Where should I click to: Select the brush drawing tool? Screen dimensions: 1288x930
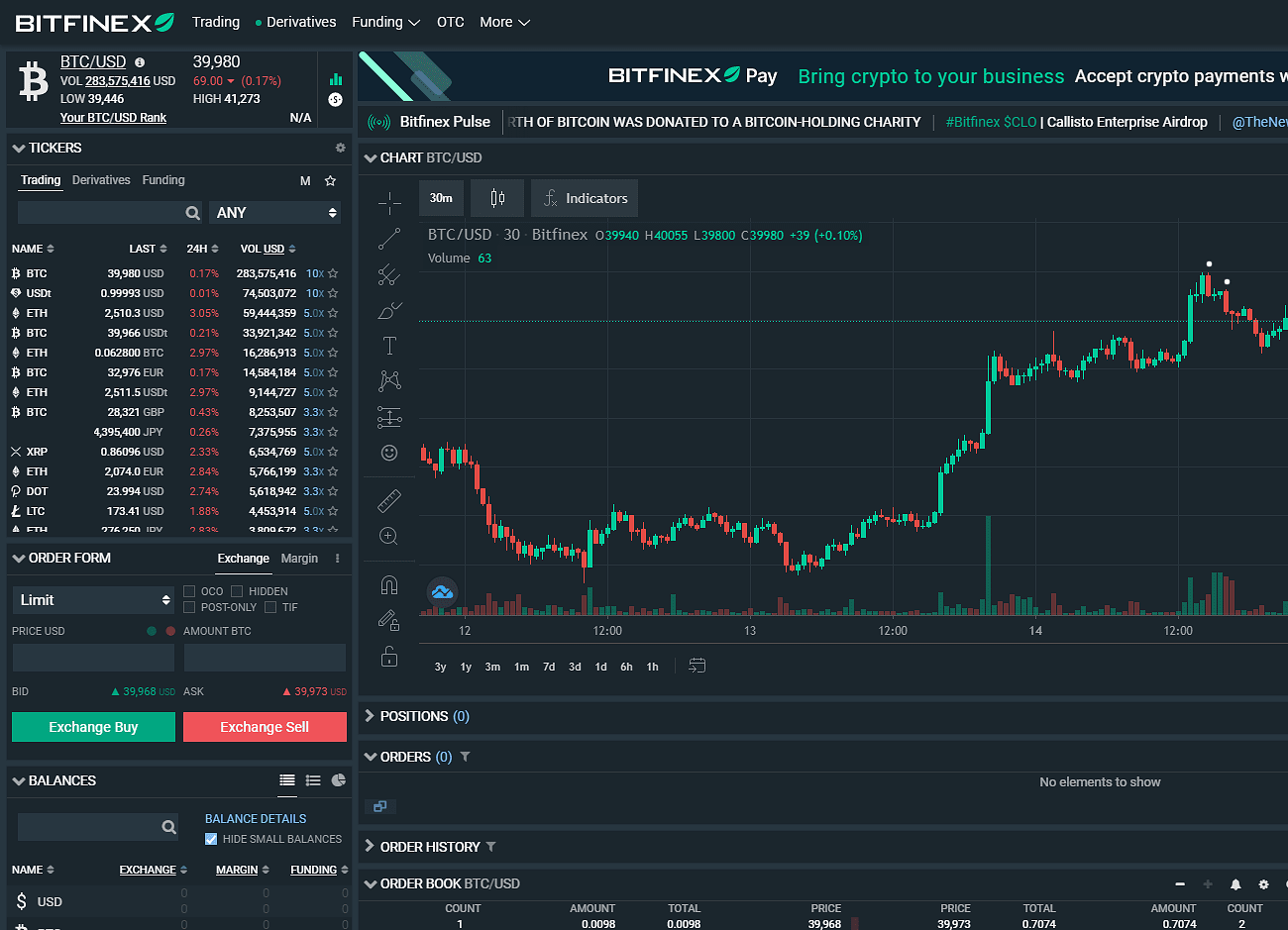point(389,310)
